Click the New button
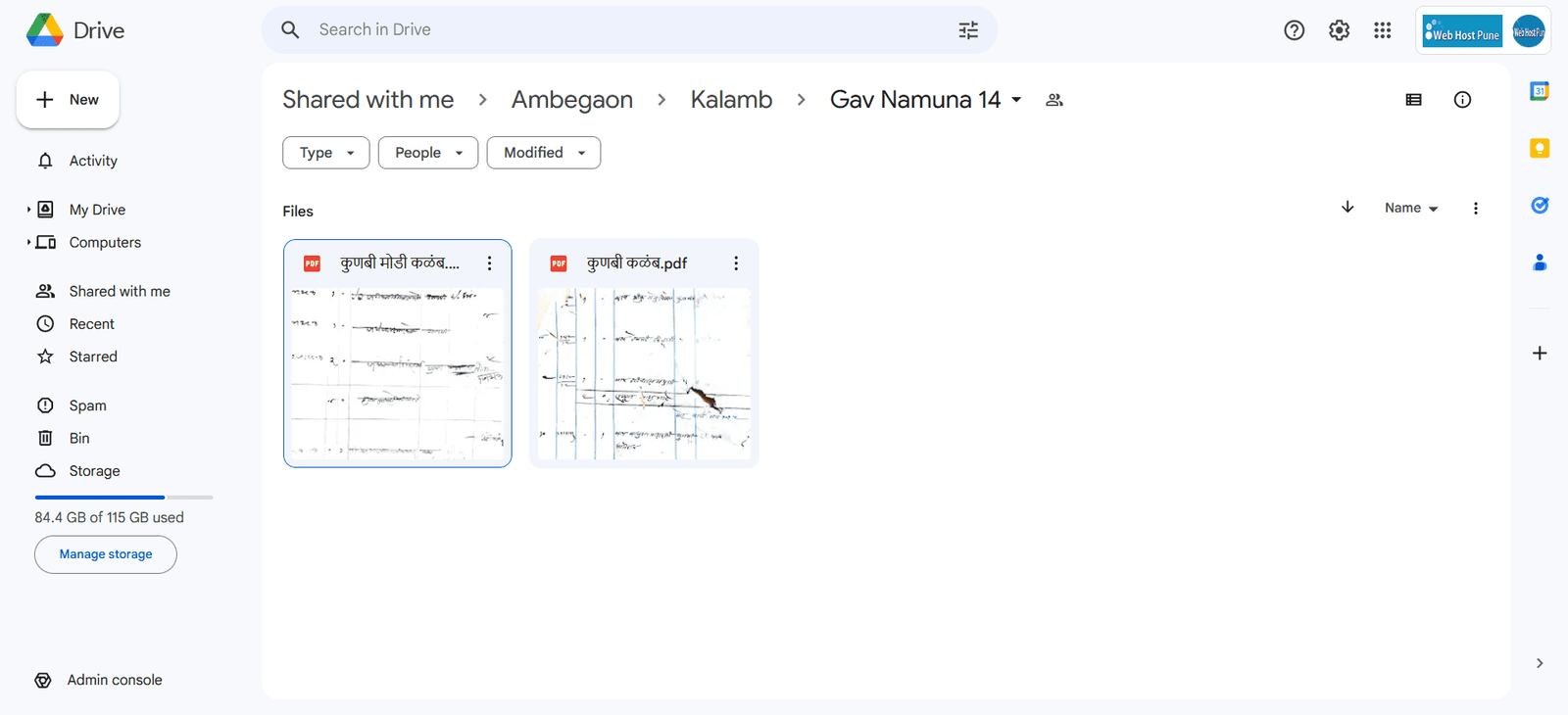This screenshot has width=1568, height=715. tap(68, 100)
